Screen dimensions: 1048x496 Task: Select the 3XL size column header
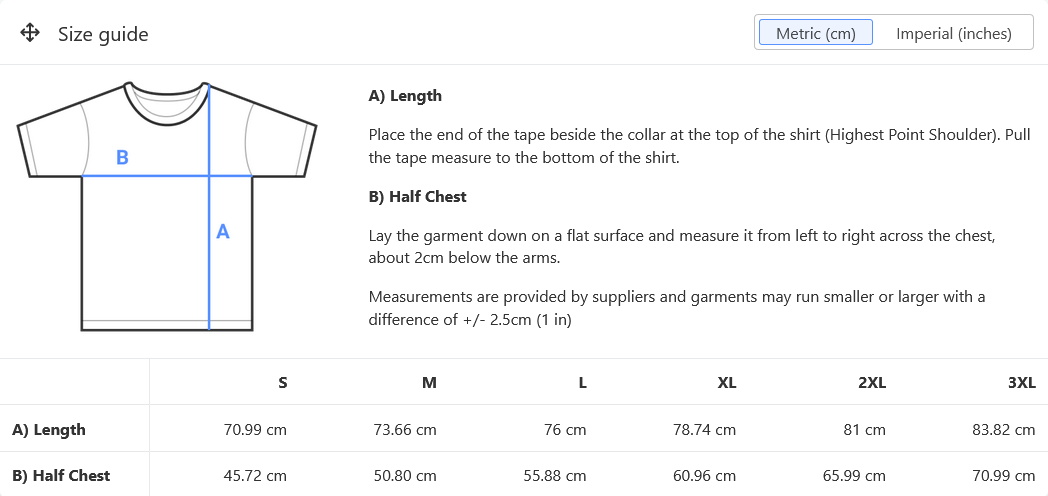(1021, 382)
